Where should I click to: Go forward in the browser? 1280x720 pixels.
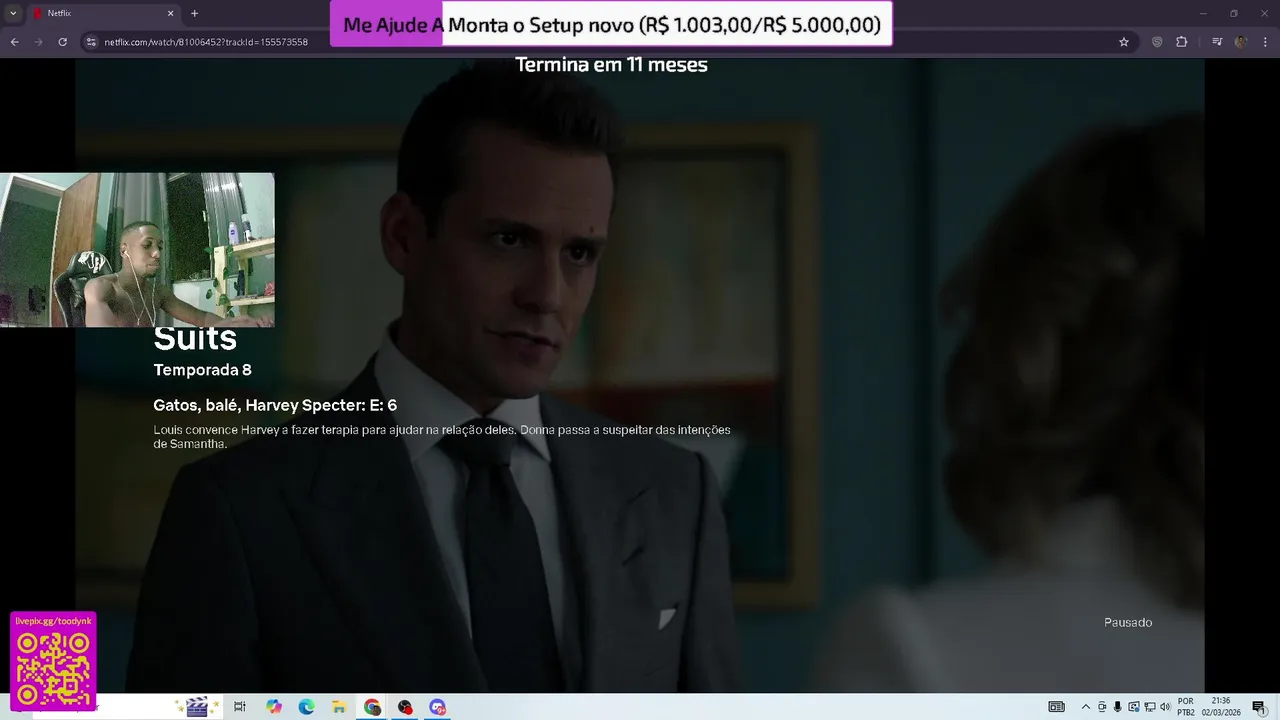click(38, 42)
